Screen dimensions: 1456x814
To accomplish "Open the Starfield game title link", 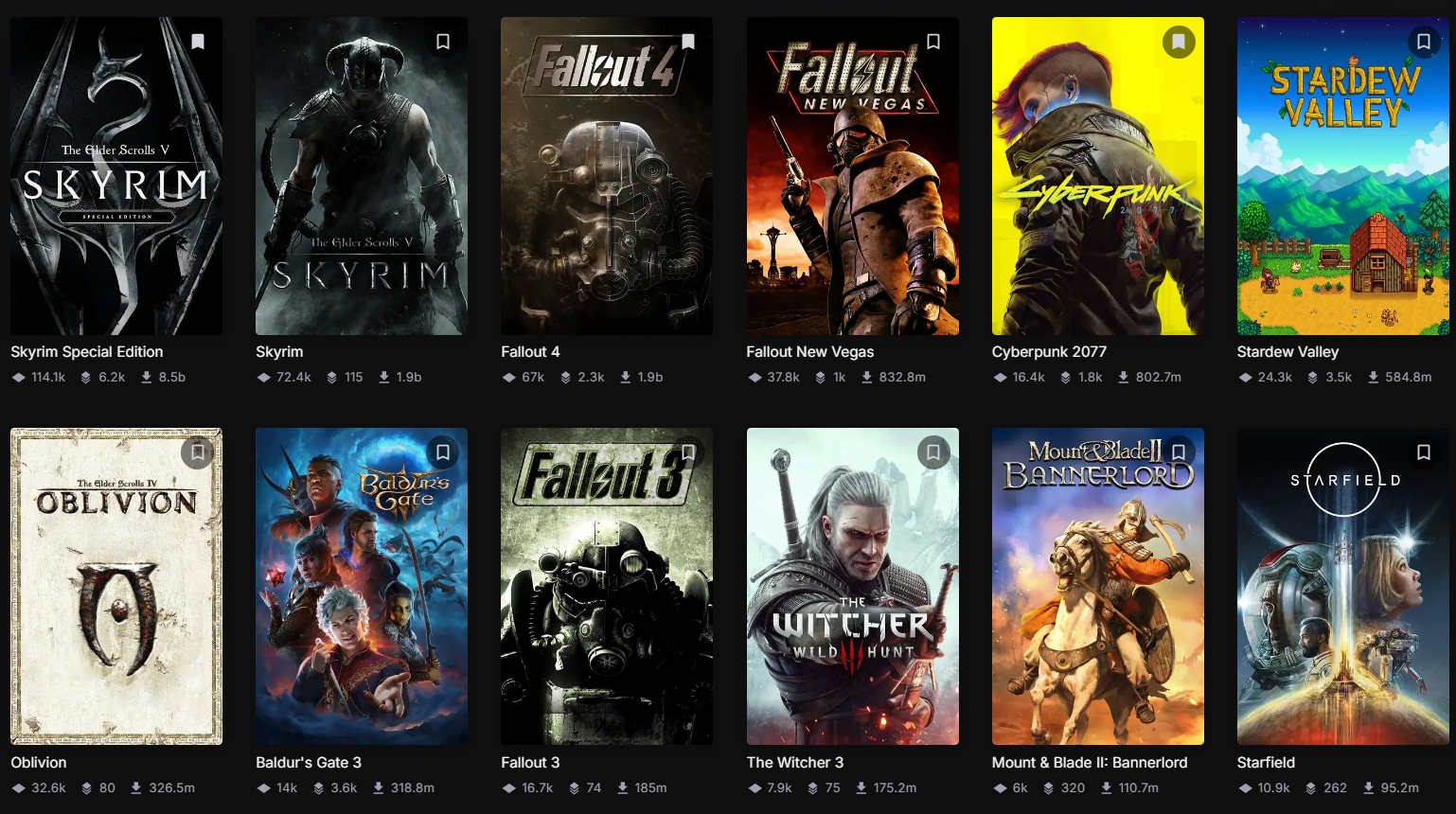I will pos(1266,763).
